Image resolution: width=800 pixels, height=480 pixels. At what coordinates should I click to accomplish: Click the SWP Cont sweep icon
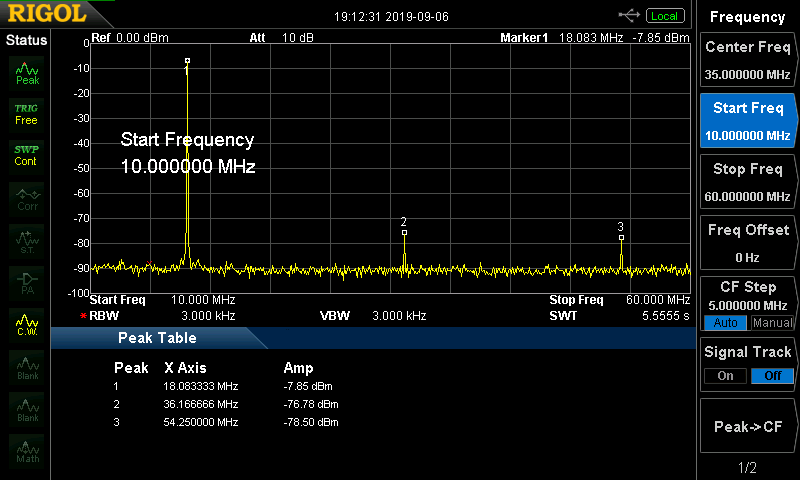(27, 155)
